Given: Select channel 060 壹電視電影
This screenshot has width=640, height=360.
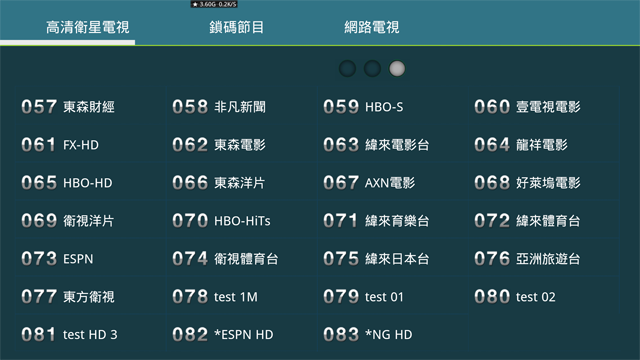Looking at the screenshot, I should point(544,107).
